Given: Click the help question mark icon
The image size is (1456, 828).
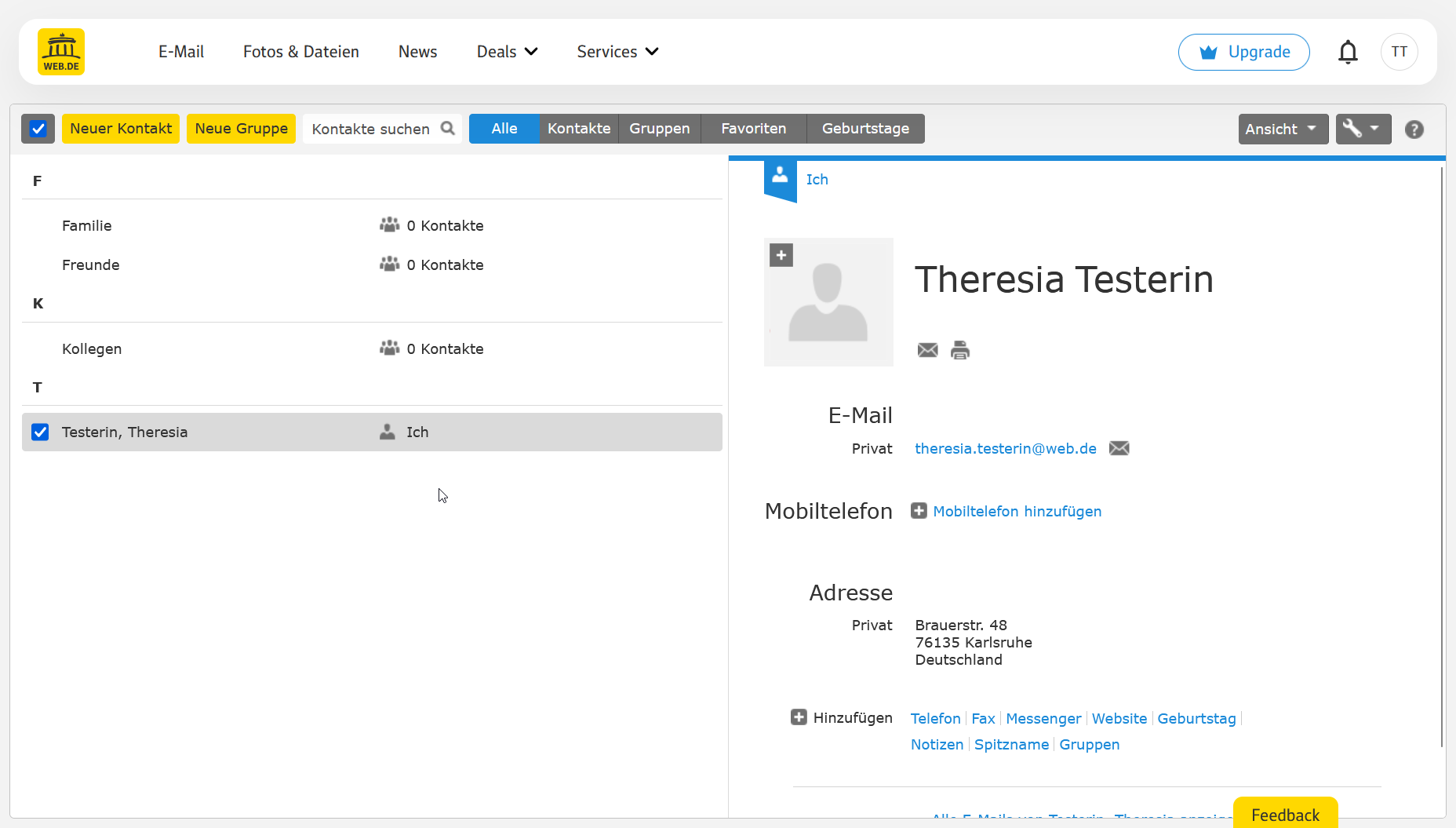Looking at the screenshot, I should pyautogui.click(x=1414, y=129).
